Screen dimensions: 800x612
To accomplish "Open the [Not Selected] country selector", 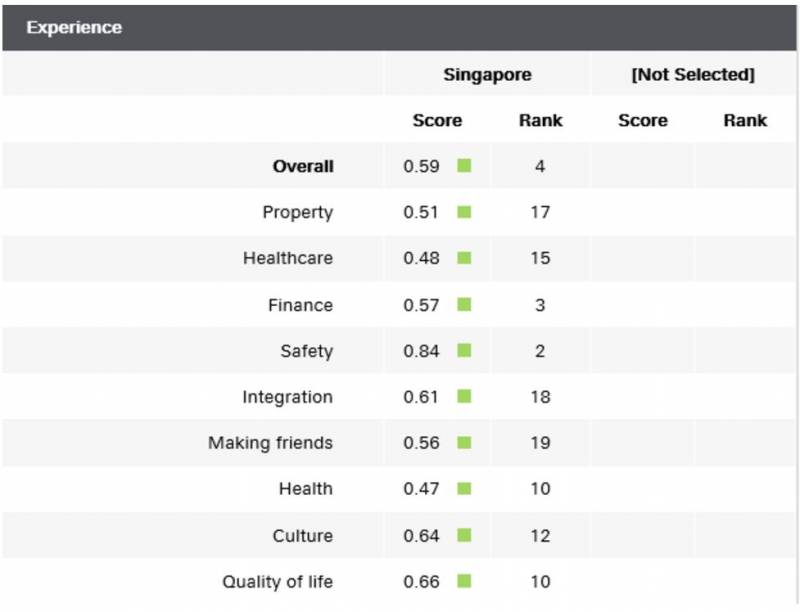I will (693, 75).
